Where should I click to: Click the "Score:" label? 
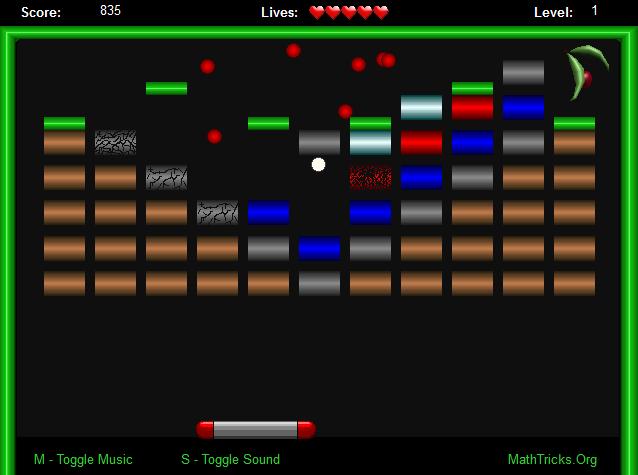pos(41,13)
